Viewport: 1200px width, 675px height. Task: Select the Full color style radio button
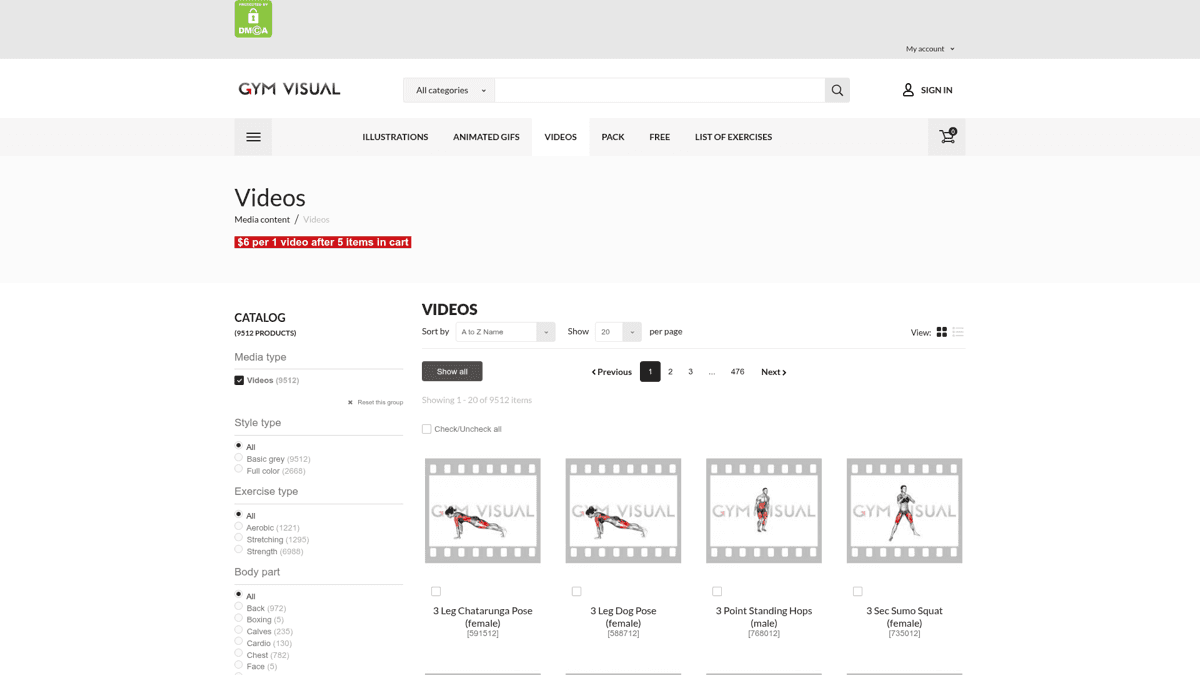click(238, 469)
